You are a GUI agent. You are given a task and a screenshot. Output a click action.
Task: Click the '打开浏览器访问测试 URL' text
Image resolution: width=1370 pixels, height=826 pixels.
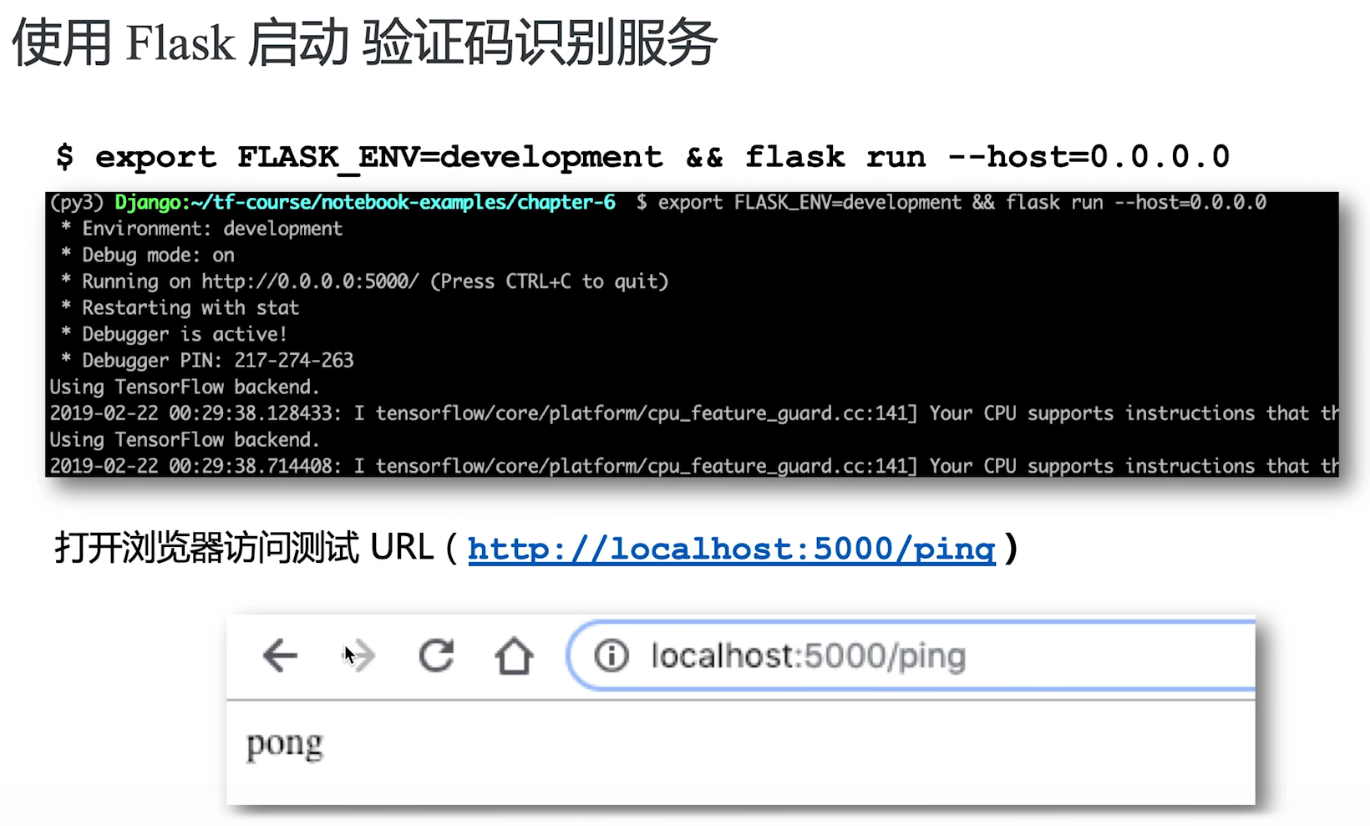244,548
